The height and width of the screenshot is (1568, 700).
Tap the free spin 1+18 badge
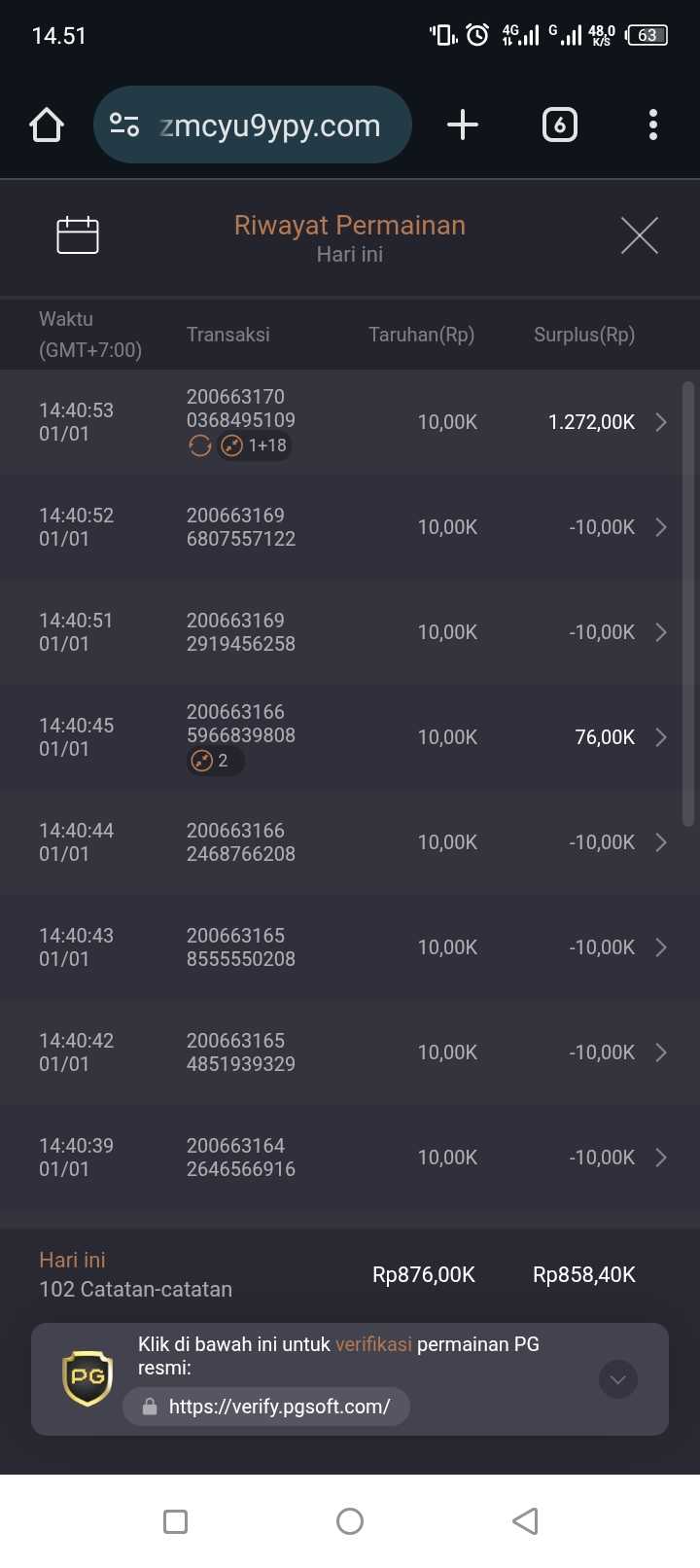click(x=255, y=445)
